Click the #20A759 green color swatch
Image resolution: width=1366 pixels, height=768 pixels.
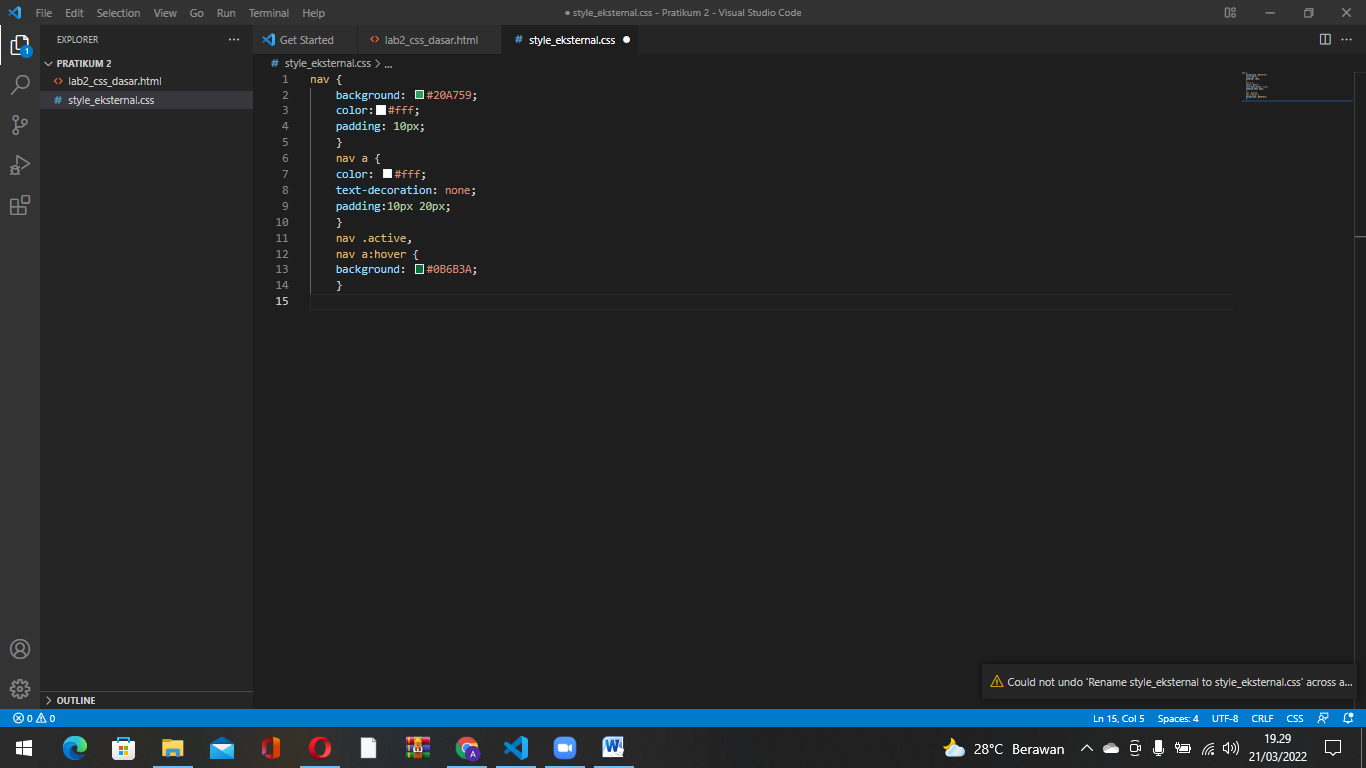[420, 95]
